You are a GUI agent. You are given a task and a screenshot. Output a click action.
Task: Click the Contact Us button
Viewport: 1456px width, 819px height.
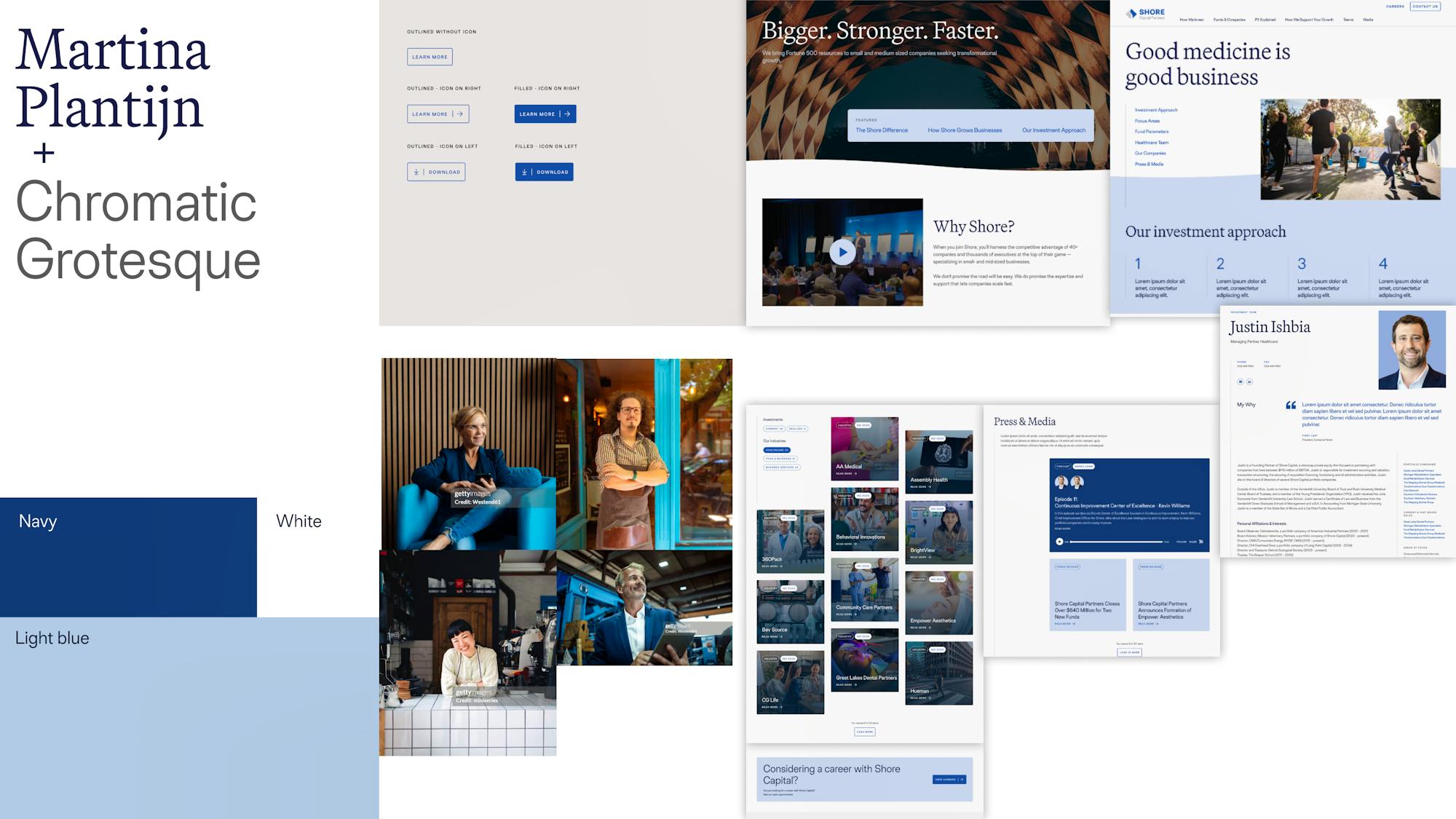pos(1425,7)
